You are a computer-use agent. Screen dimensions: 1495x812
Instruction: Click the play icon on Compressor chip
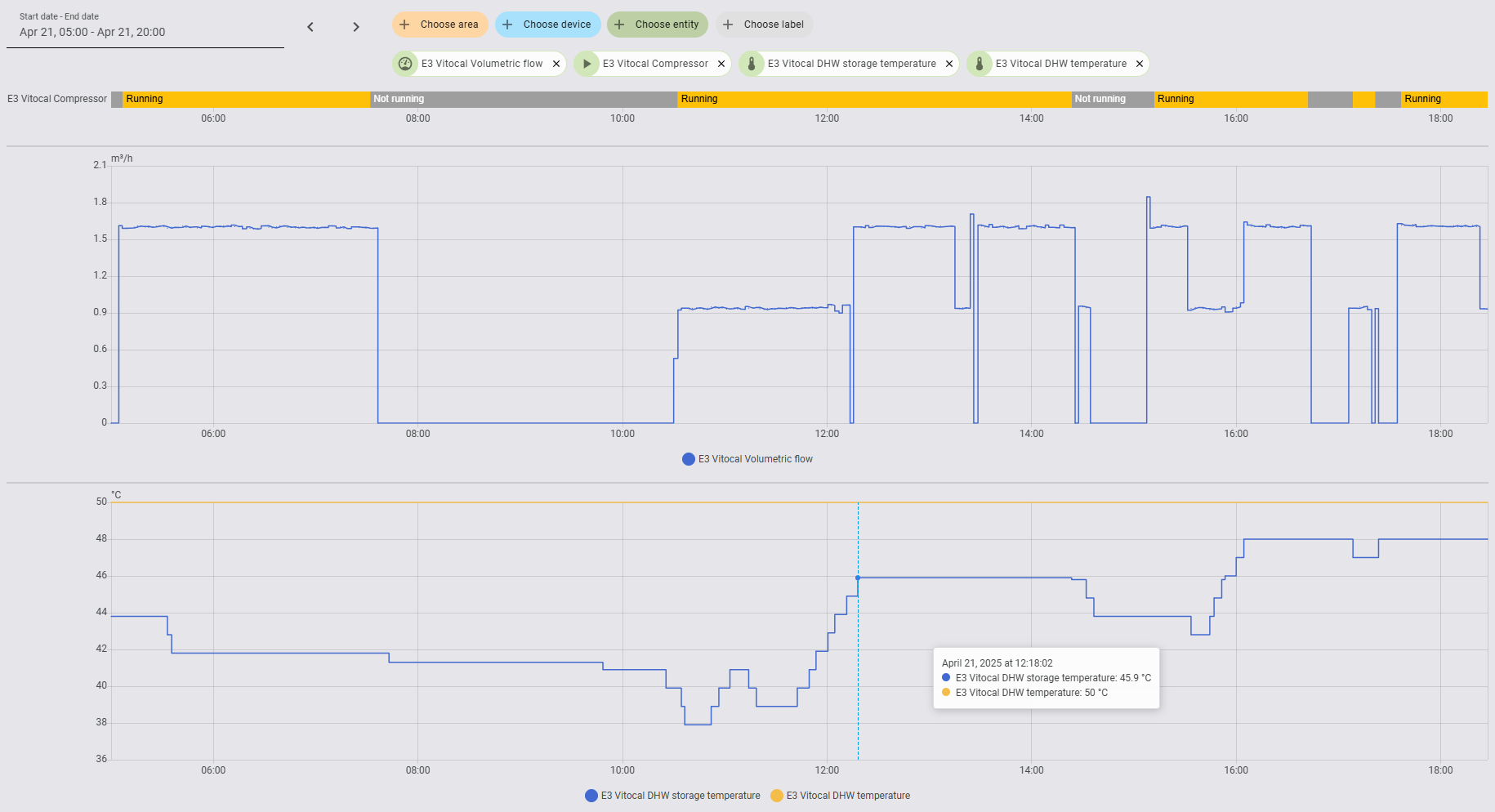[x=587, y=64]
